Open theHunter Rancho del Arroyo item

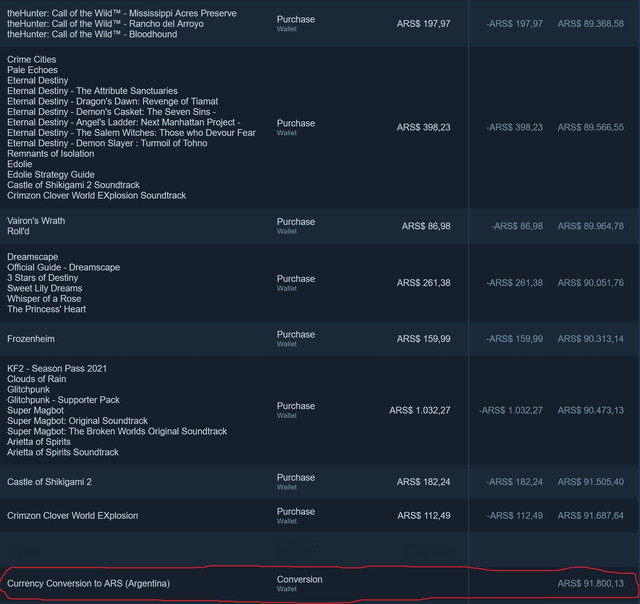(x=105, y=24)
